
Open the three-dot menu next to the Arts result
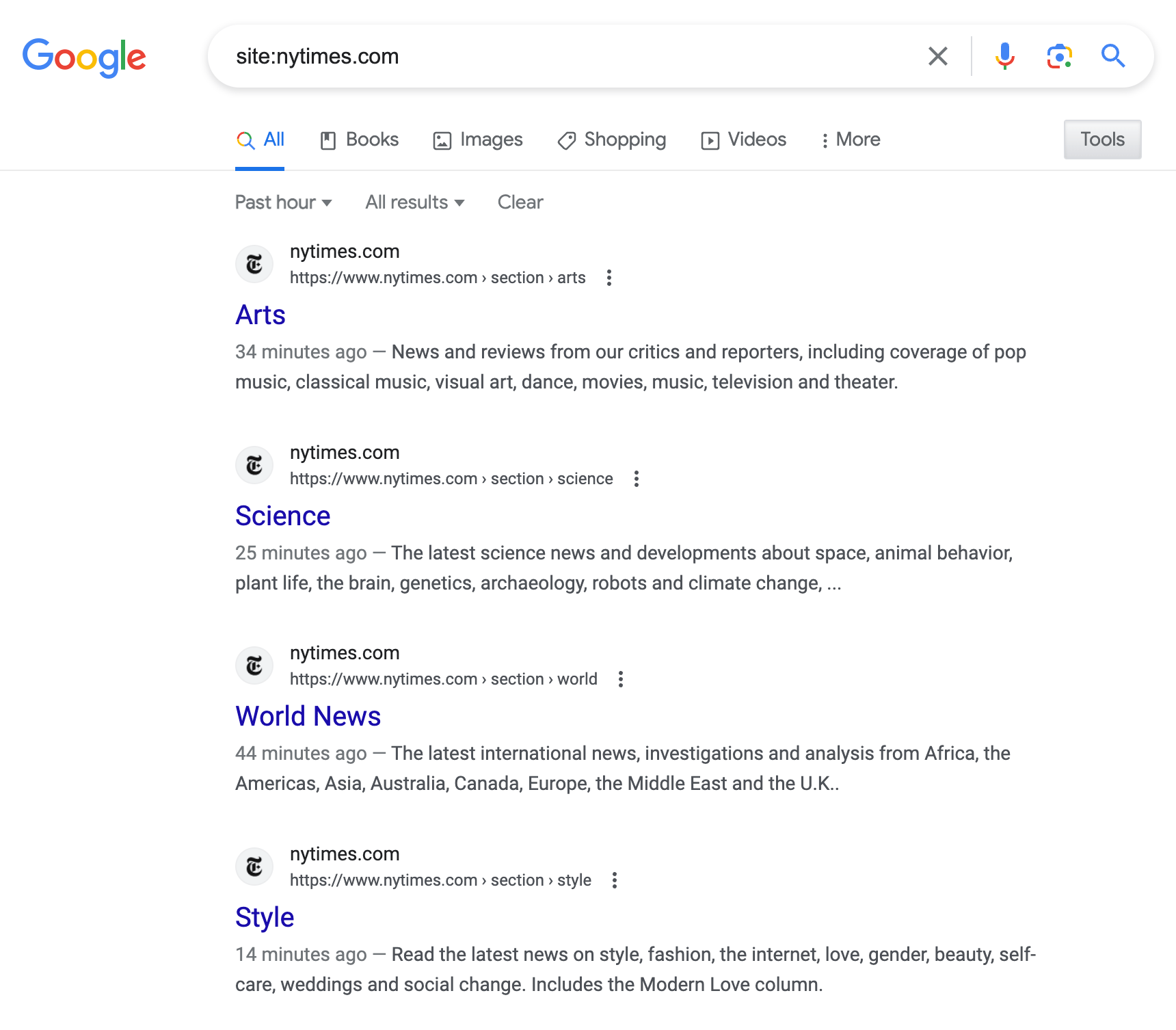609,278
